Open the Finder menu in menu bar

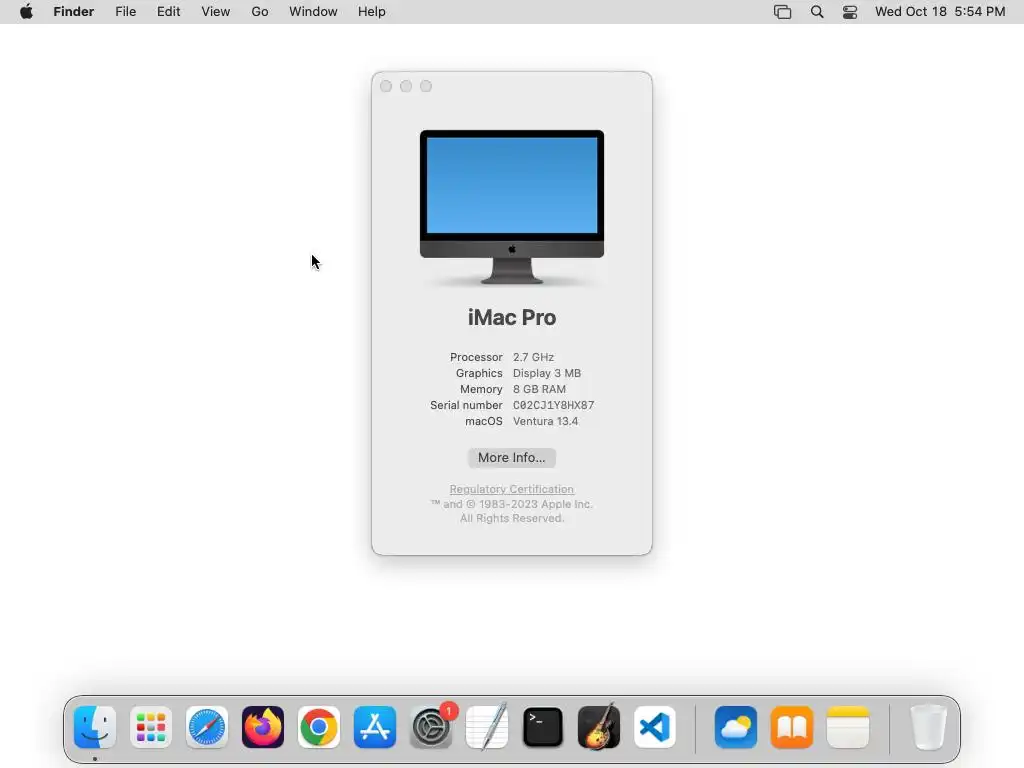click(74, 12)
